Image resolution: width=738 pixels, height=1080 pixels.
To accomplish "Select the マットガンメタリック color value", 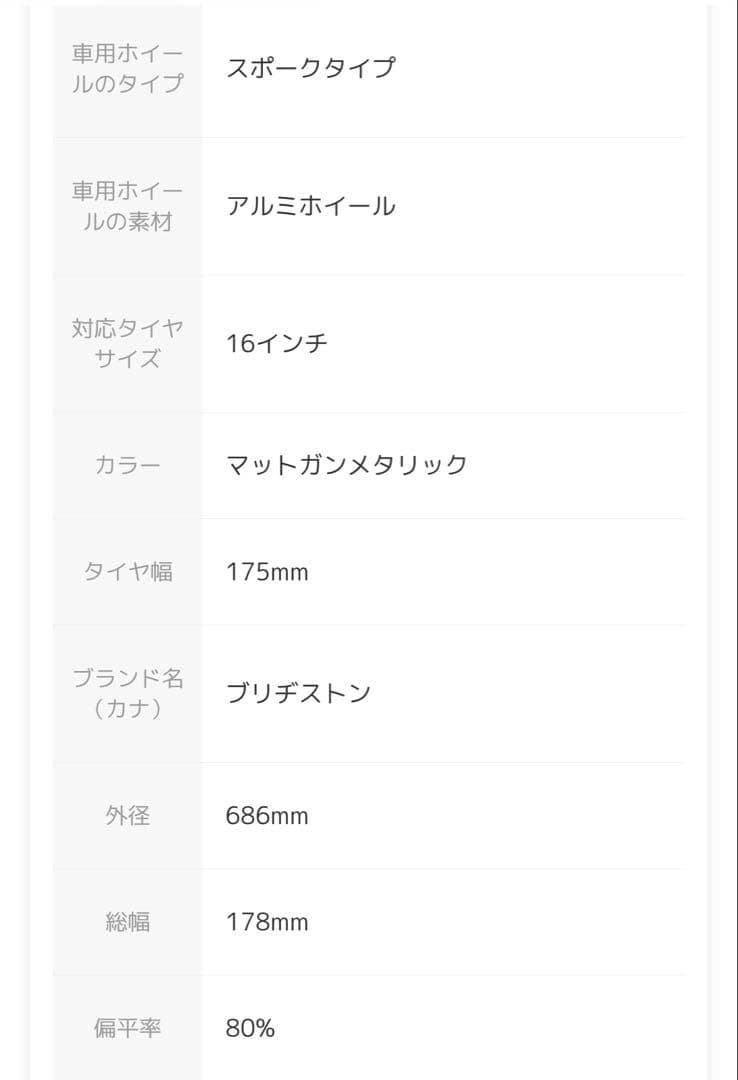I will 346,465.
